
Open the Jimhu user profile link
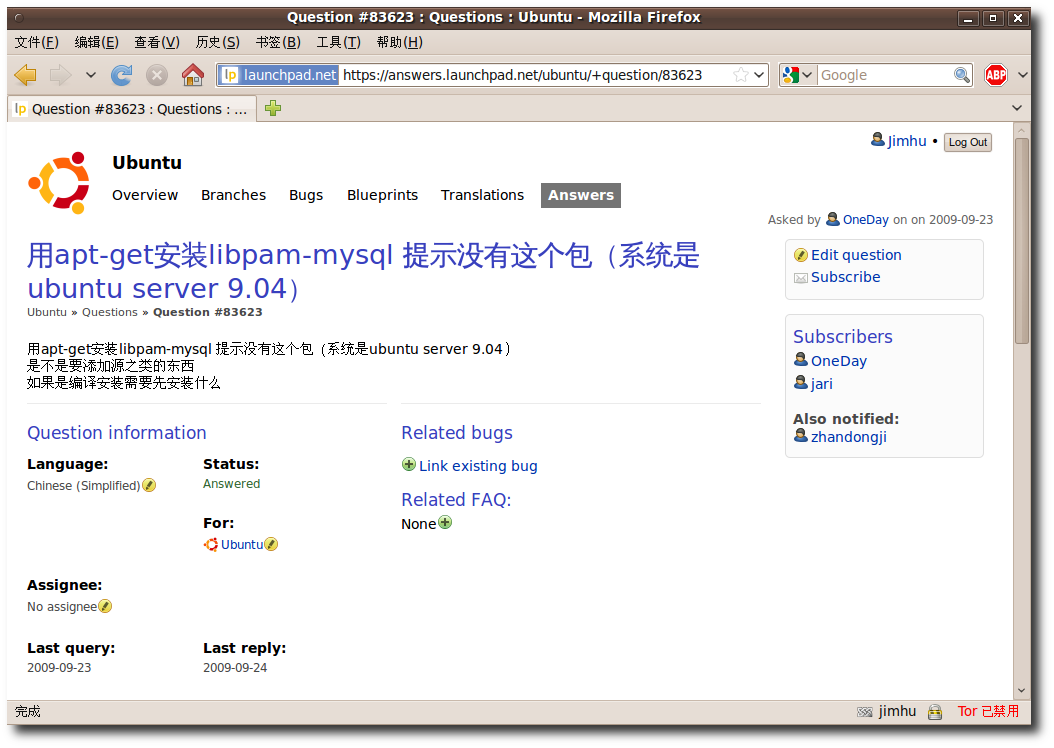tap(906, 141)
